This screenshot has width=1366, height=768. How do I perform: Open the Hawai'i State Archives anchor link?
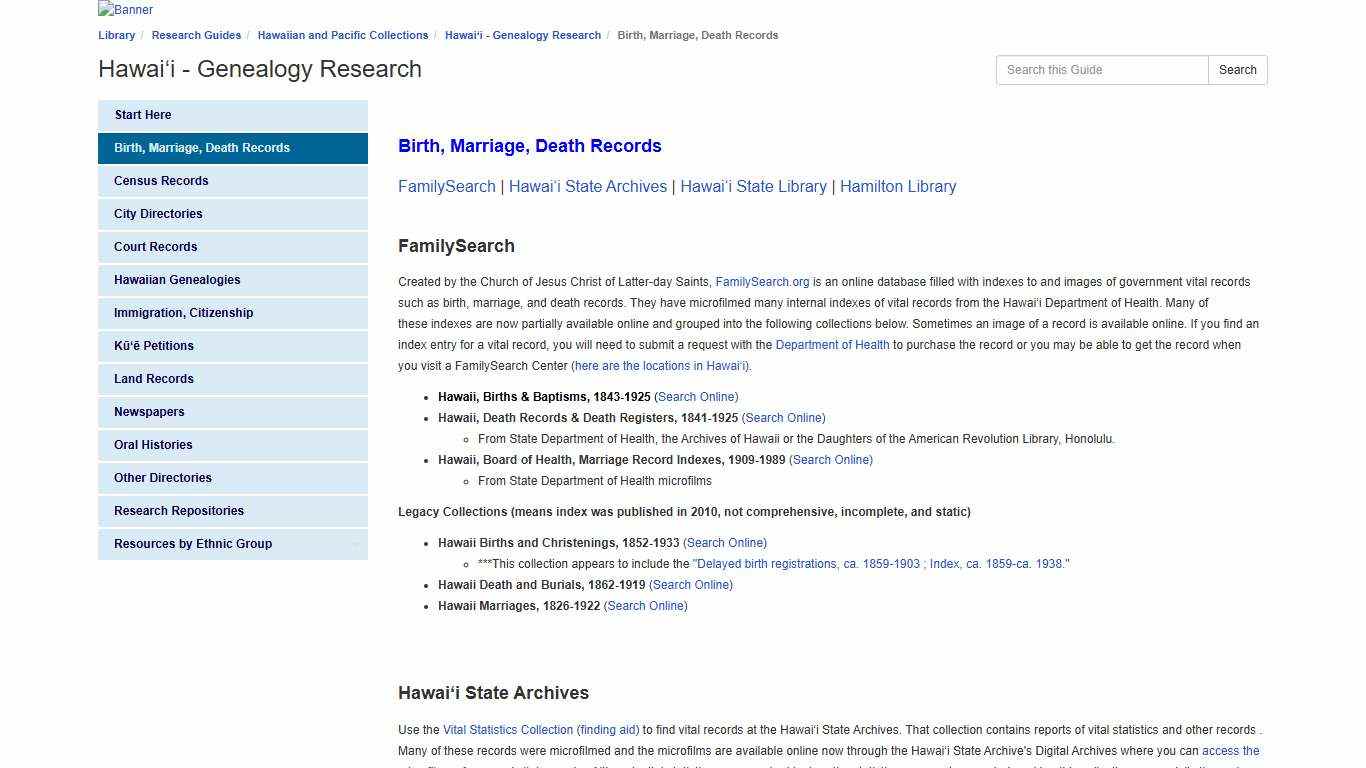[588, 186]
